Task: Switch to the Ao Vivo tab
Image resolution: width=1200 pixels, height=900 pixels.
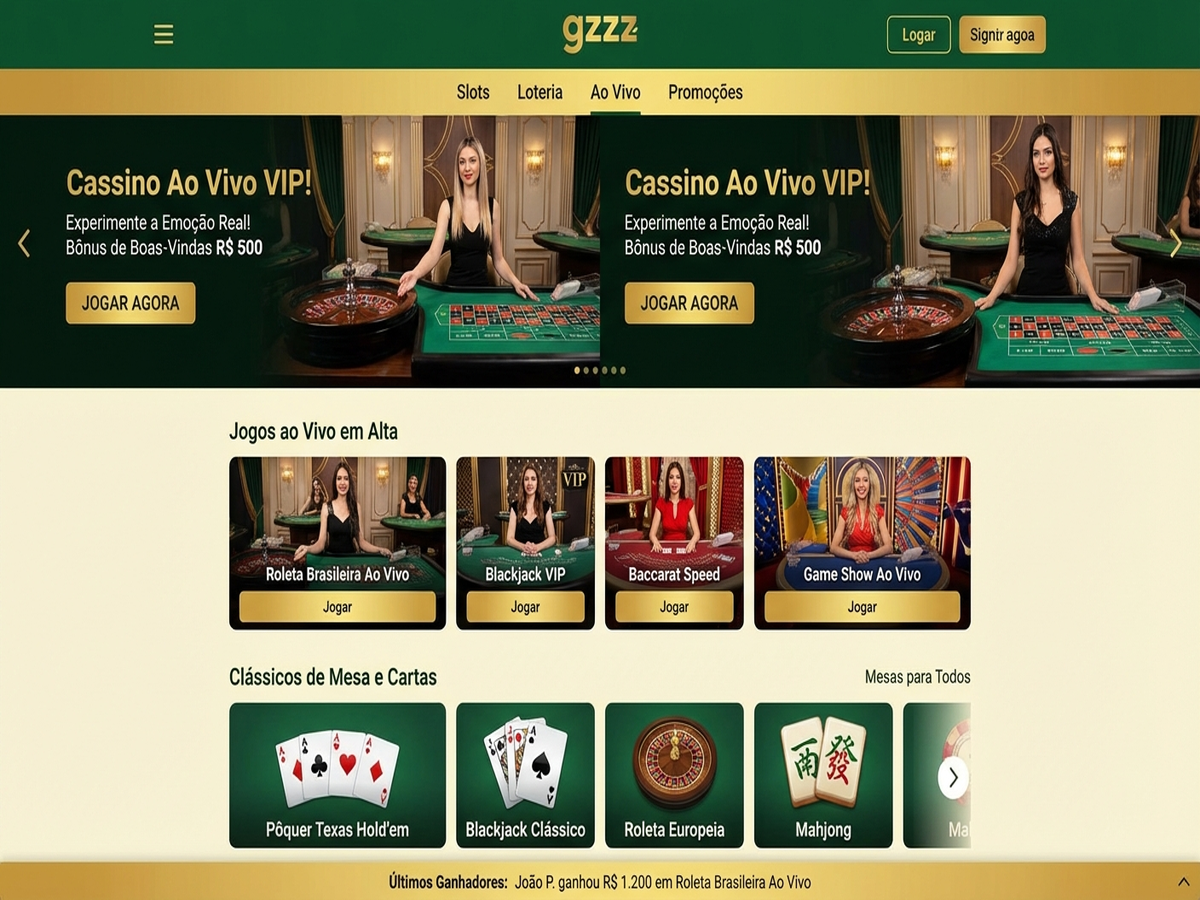Action: 615,92
